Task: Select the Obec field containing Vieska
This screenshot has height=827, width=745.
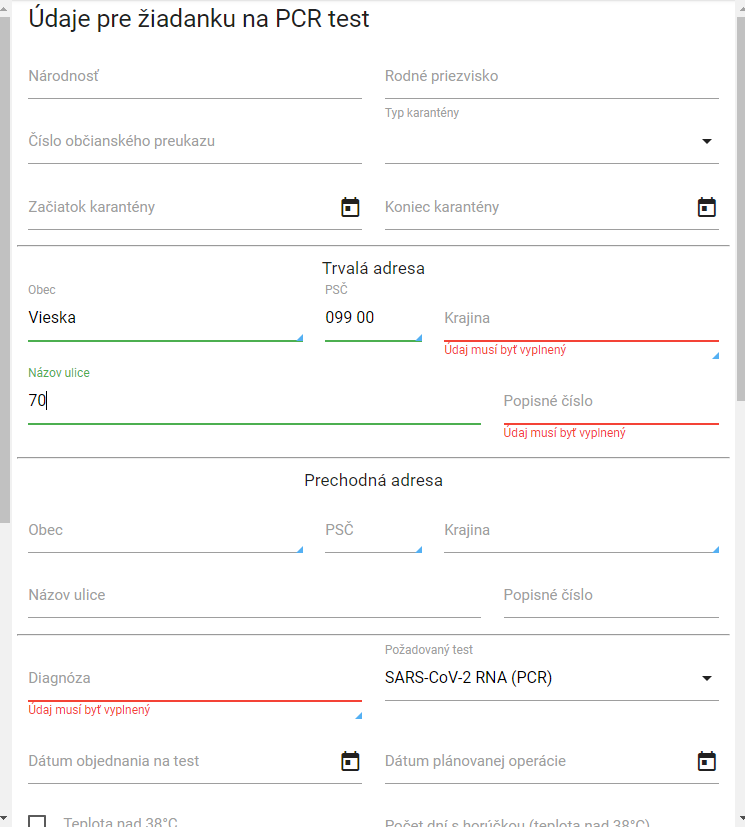Action: point(165,319)
